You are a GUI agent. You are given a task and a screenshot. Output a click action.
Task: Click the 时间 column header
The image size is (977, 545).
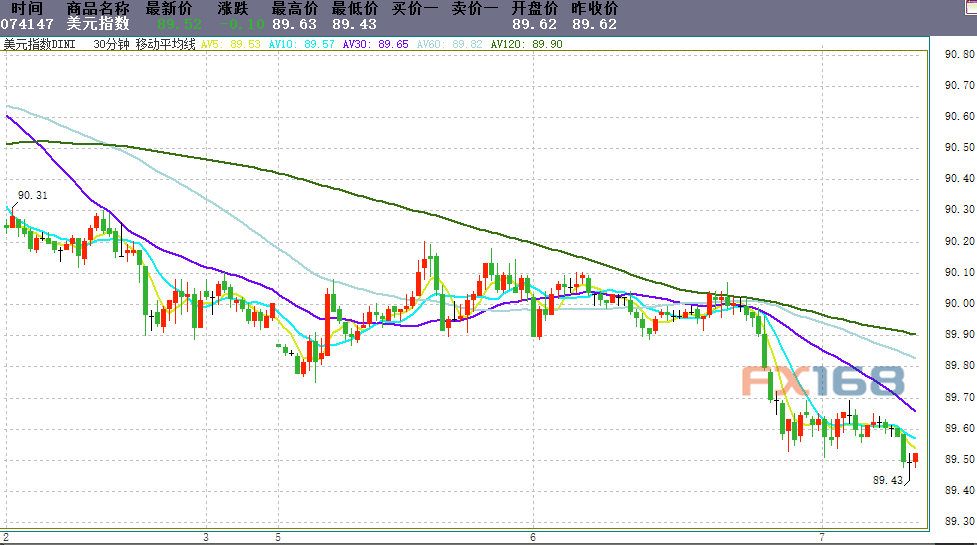pyautogui.click(x=27, y=9)
